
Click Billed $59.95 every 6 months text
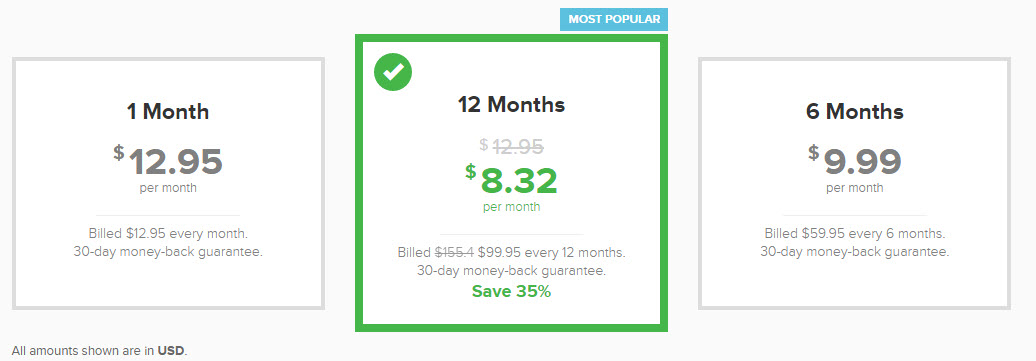tap(854, 233)
